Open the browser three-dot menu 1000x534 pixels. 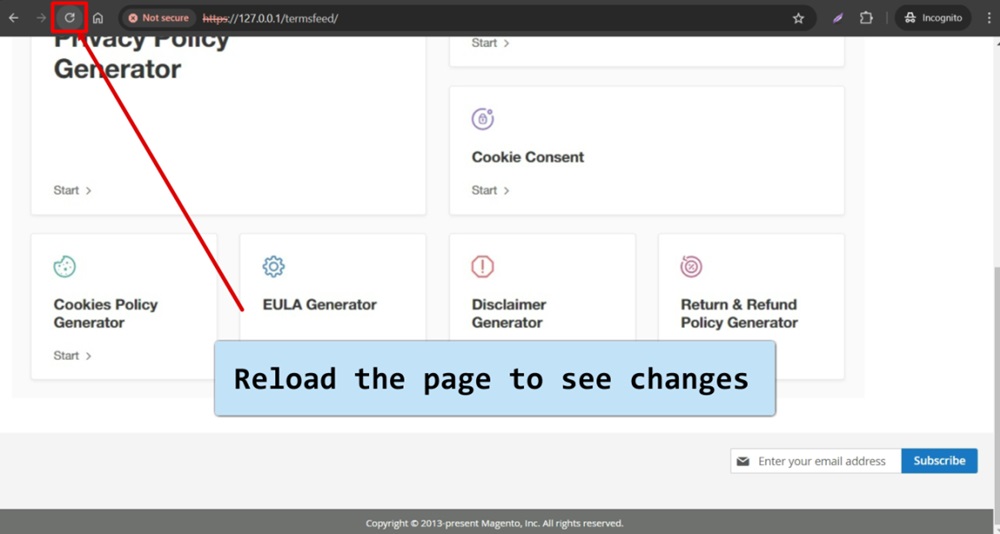989,18
